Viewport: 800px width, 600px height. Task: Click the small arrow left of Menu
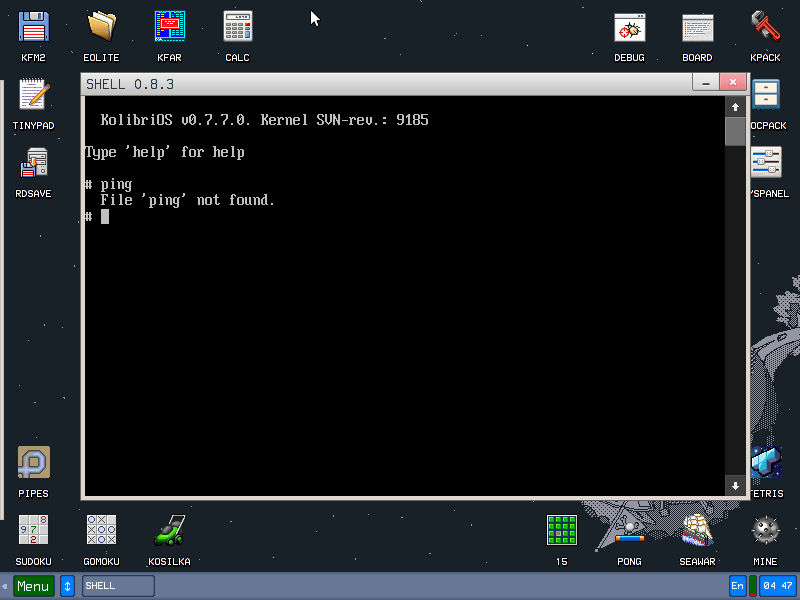5,586
